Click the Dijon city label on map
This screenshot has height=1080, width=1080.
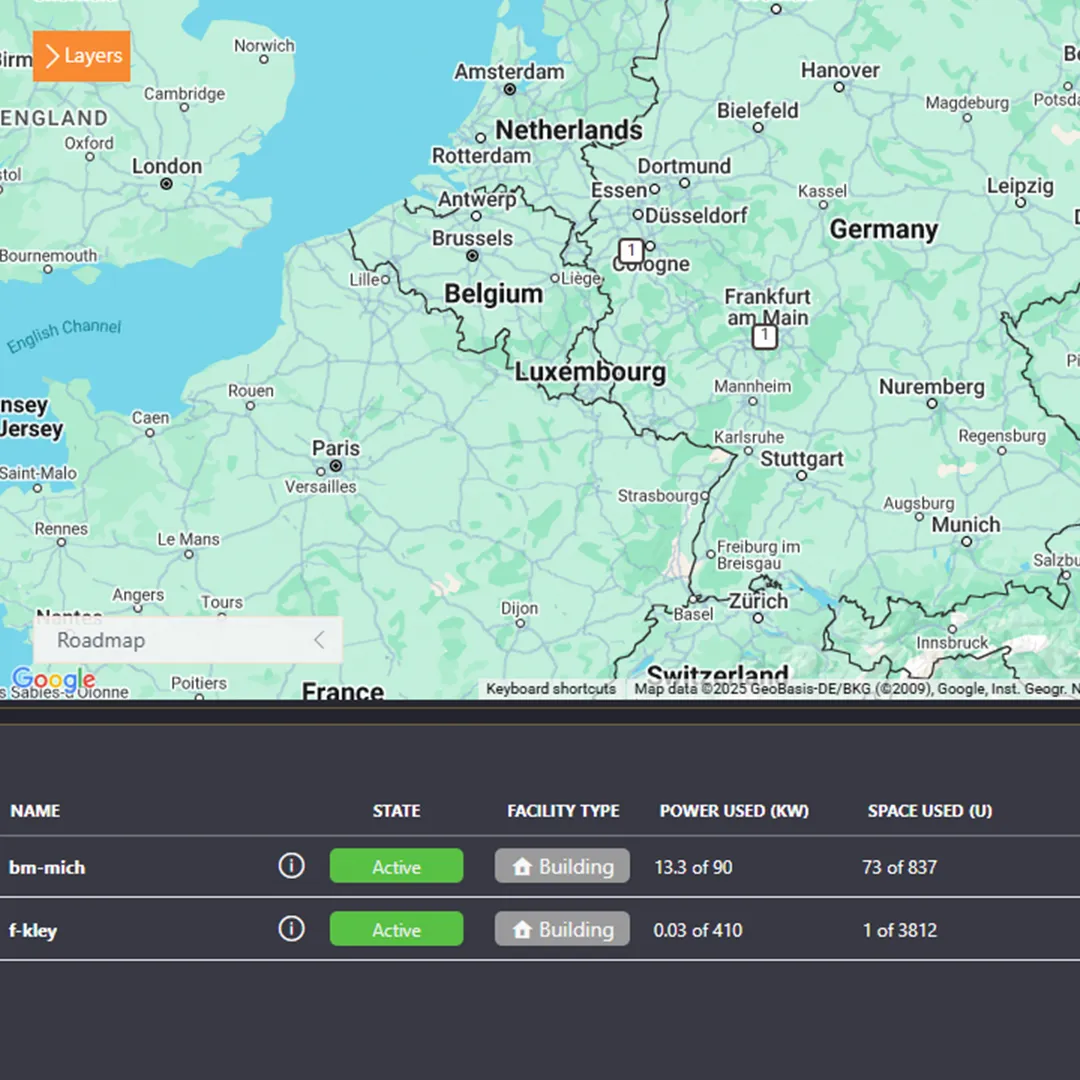pos(519,608)
